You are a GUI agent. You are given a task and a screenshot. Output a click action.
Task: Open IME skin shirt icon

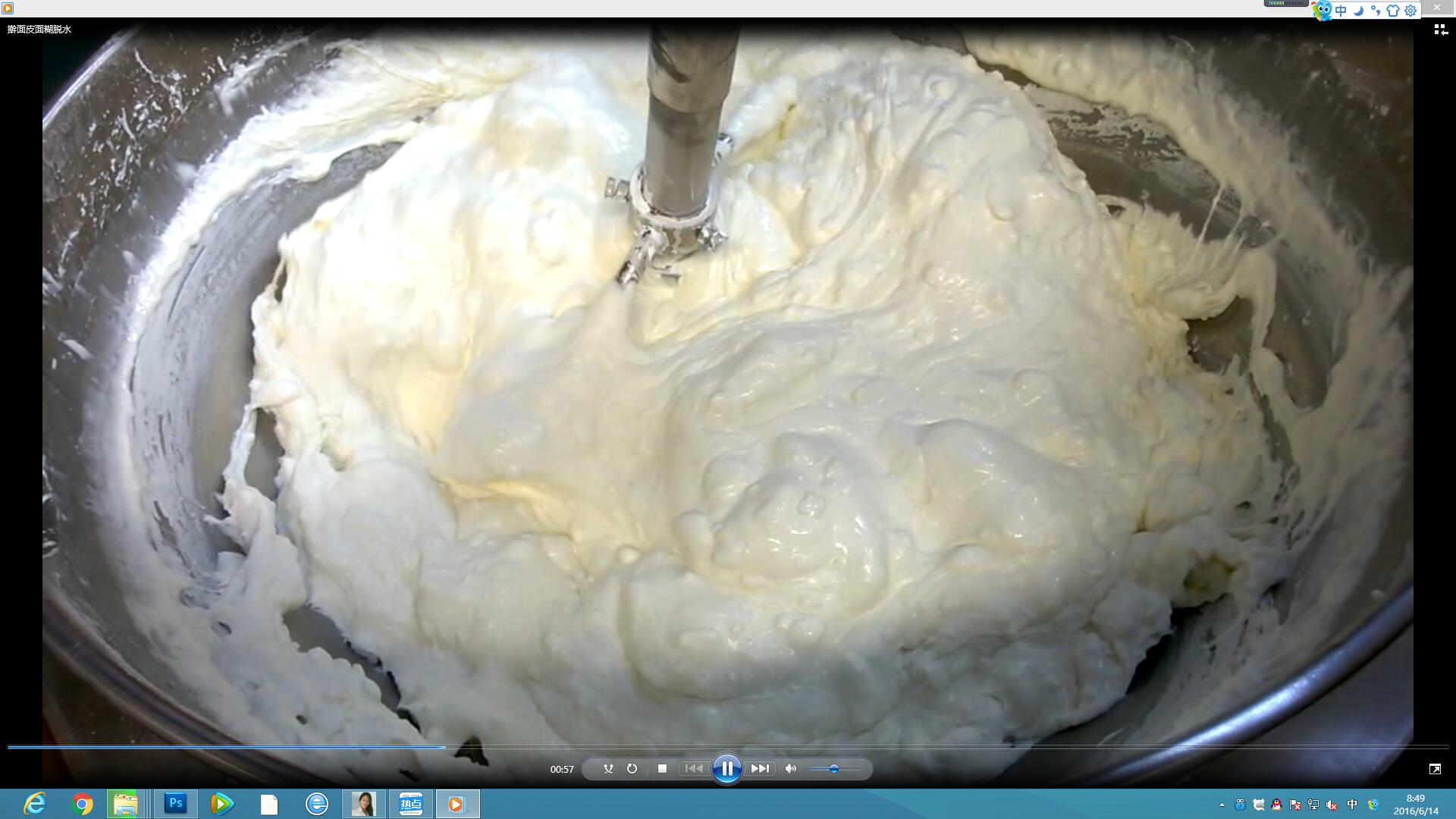(1393, 11)
